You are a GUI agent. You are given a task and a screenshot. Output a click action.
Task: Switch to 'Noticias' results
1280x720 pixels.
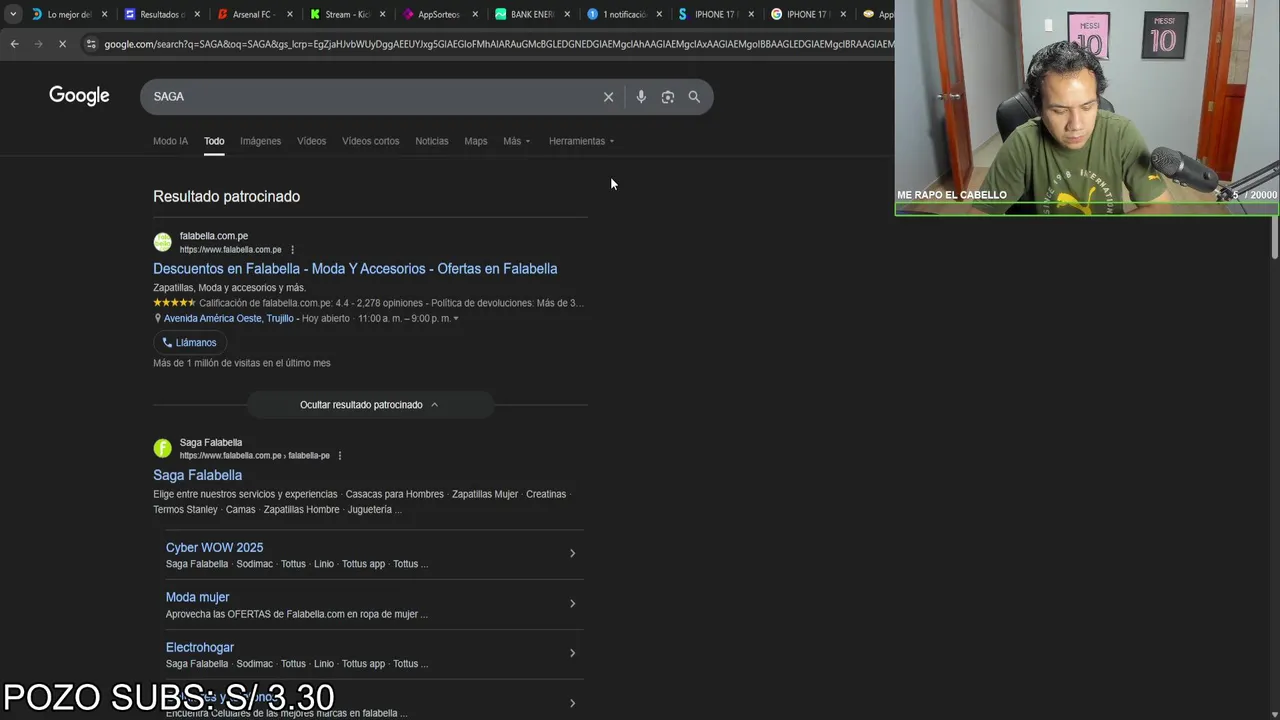pyautogui.click(x=432, y=141)
